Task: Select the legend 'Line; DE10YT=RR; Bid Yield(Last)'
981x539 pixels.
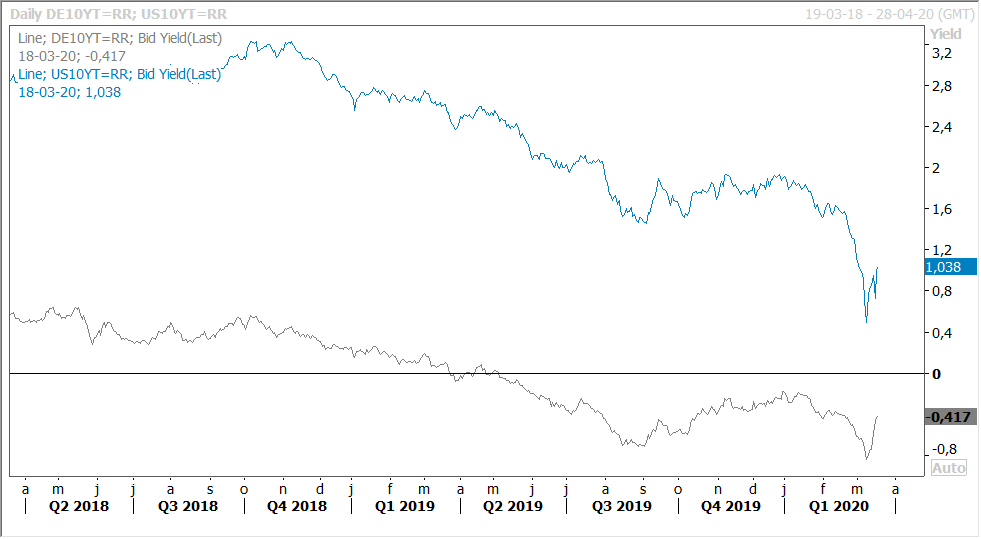Action: [x=120, y=38]
